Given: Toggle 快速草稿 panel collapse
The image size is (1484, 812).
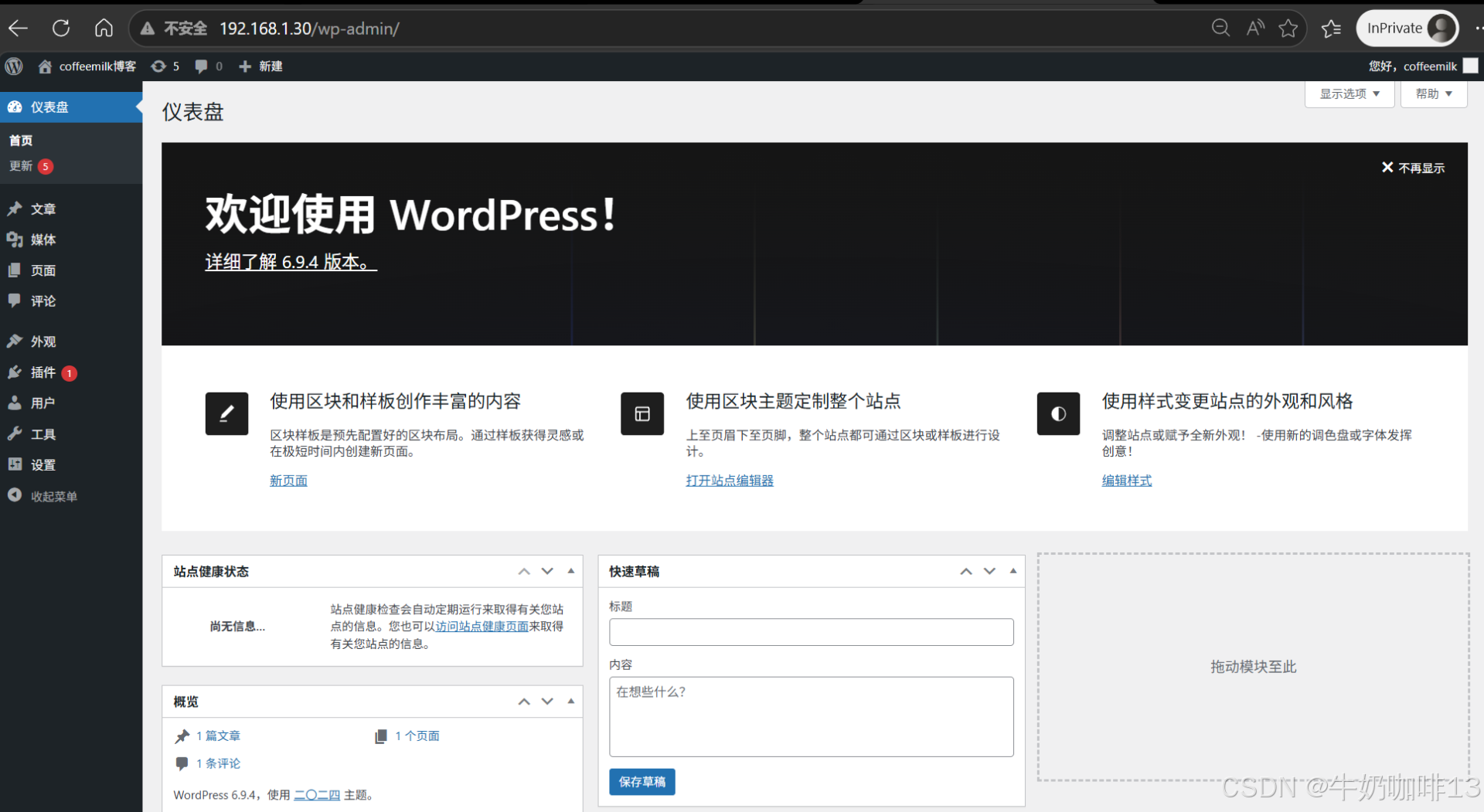Looking at the screenshot, I should (x=1013, y=572).
